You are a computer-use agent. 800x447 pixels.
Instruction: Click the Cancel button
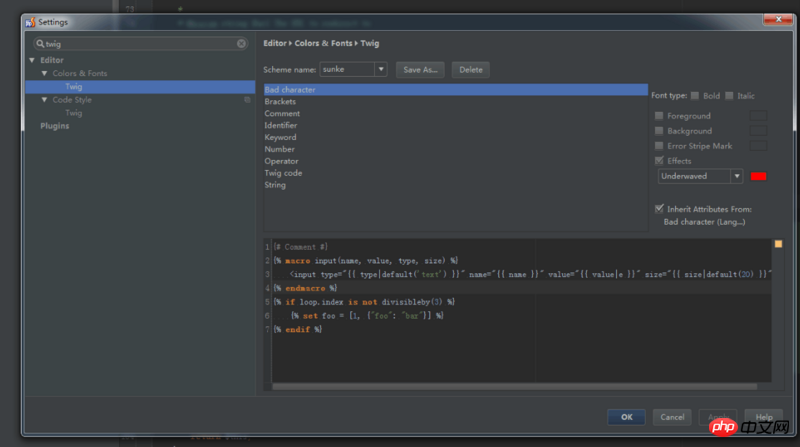click(x=672, y=417)
